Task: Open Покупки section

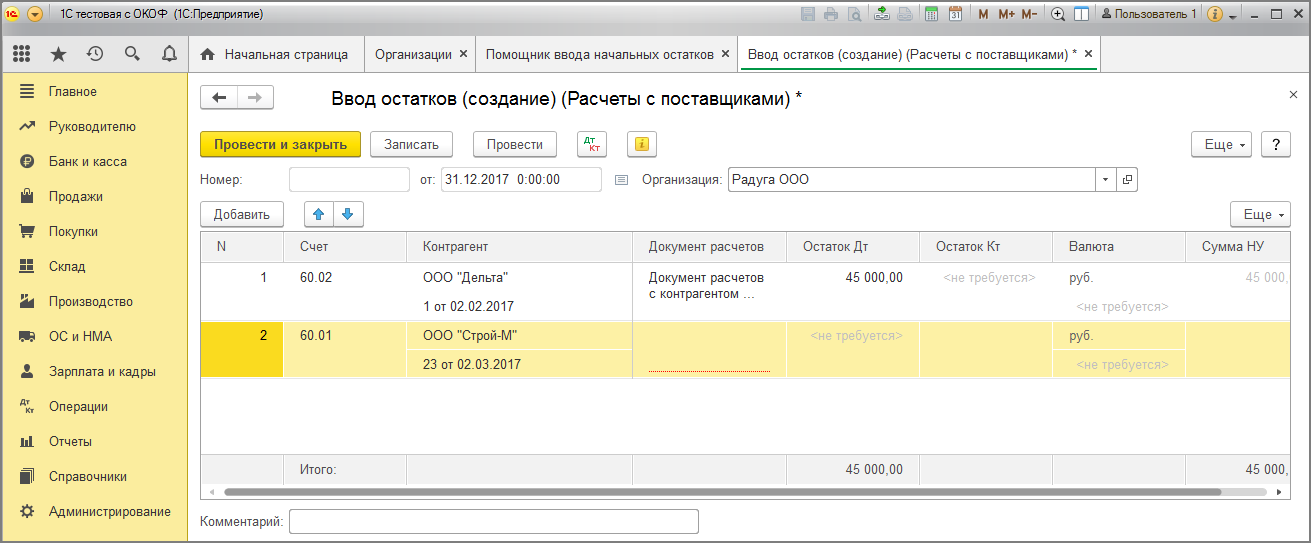Action: [x=94, y=232]
